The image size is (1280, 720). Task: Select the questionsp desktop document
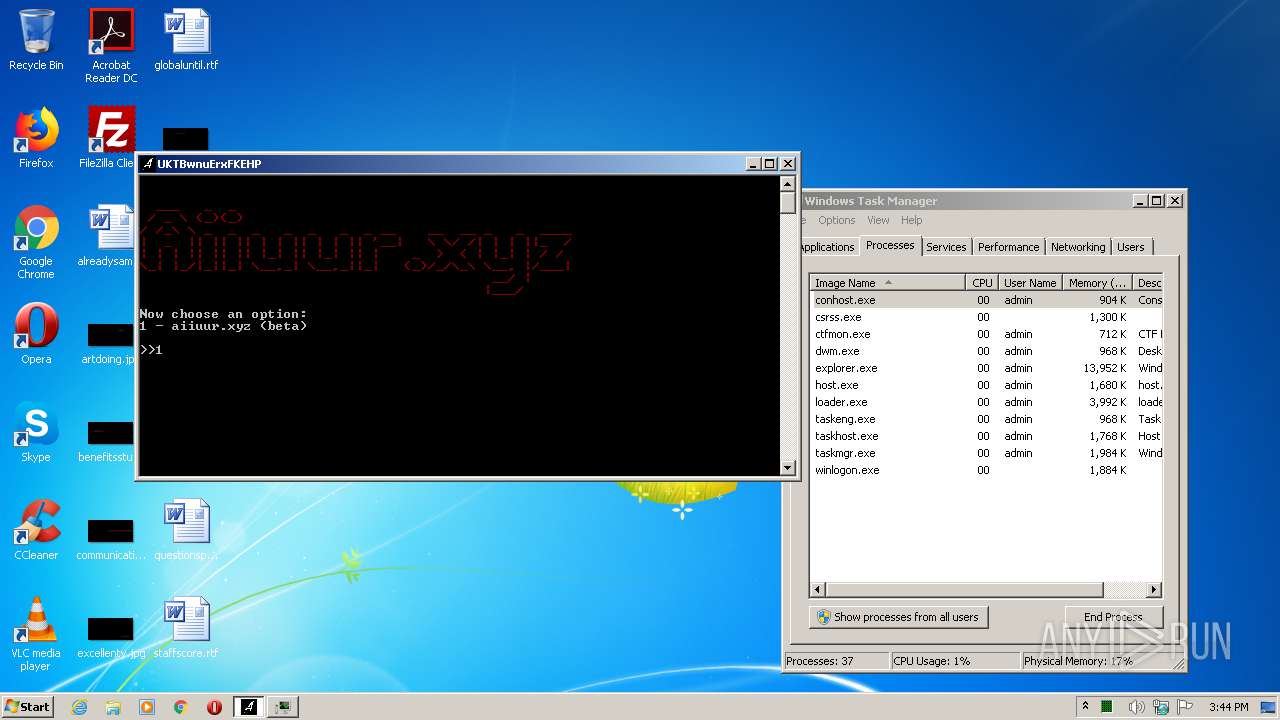point(186,530)
